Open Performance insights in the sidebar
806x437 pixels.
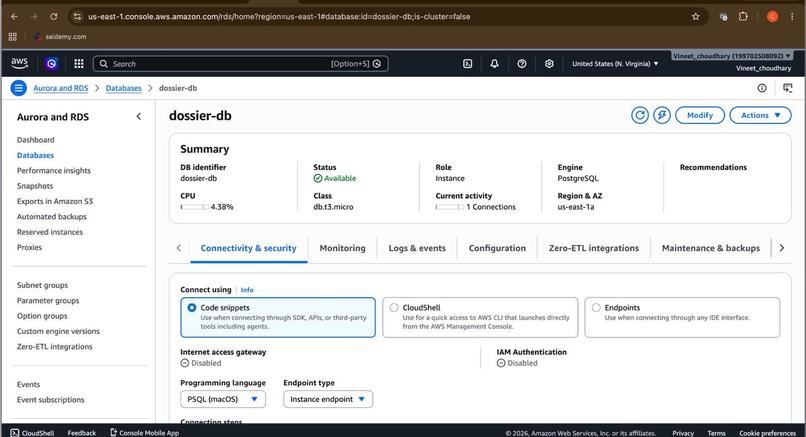pos(53,171)
